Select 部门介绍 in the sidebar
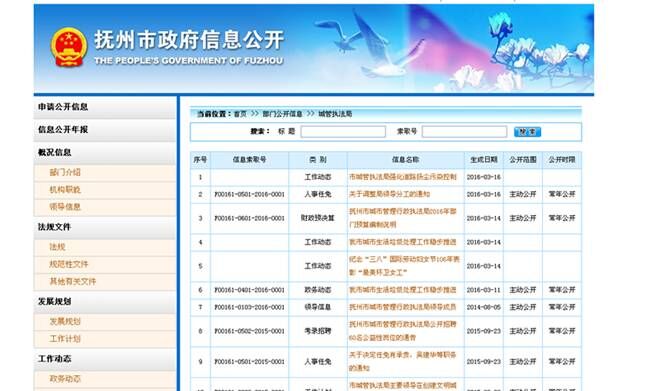Image resolution: width=660 pixels, height=391 pixels. (65, 172)
